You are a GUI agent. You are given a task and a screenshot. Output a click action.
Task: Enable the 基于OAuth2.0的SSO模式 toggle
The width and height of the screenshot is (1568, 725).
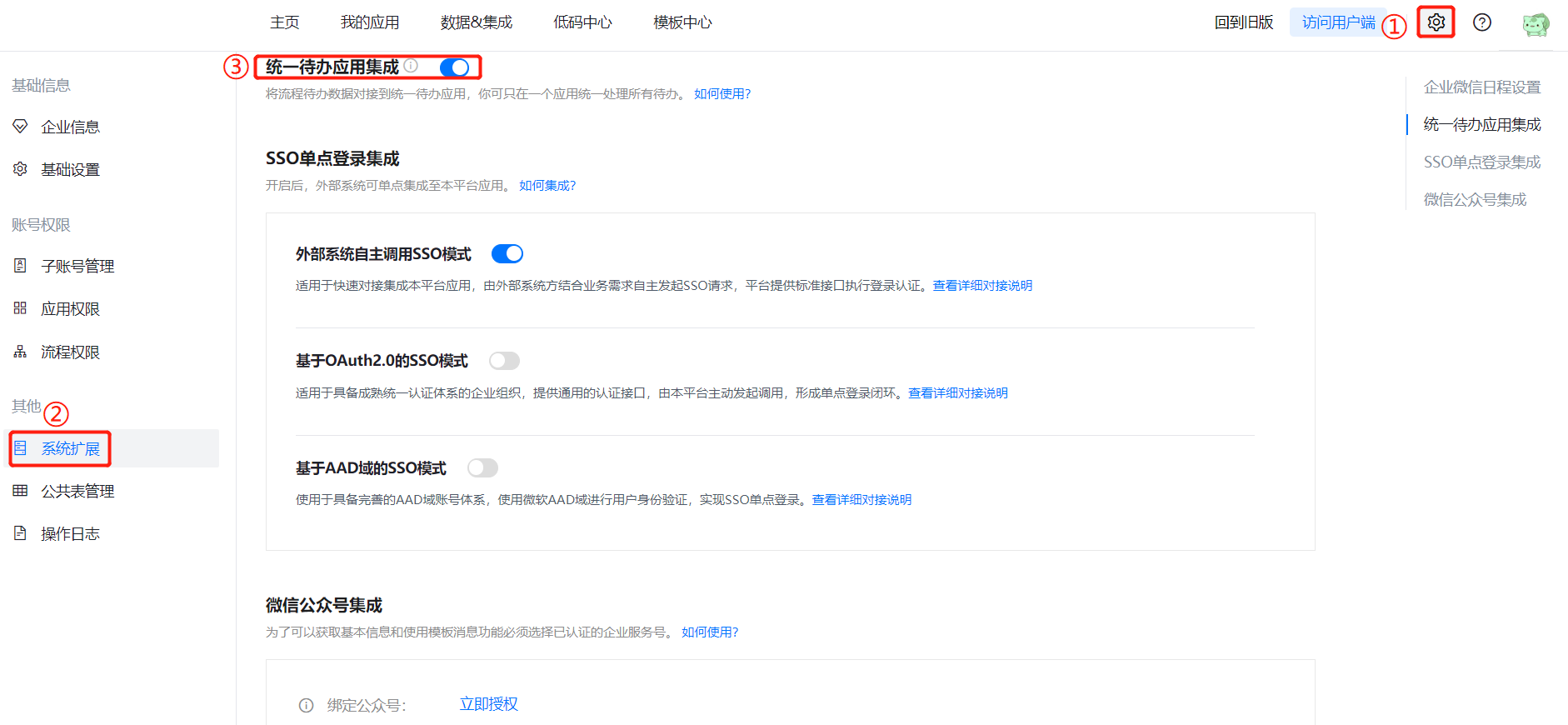pyautogui.click(x=504, y=361)
